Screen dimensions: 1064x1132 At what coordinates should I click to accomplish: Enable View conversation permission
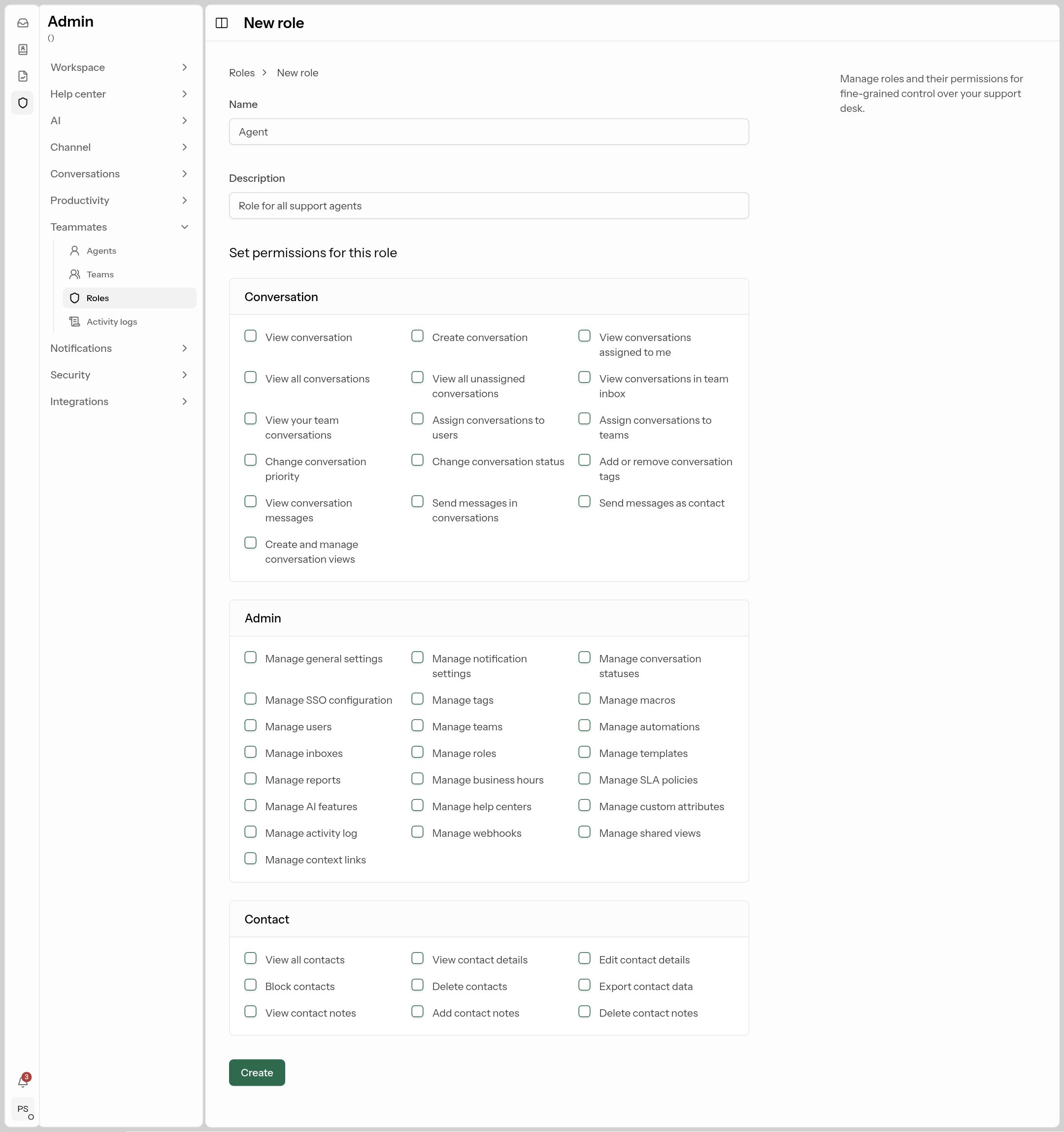pyautogui.click(x=251, y=336)
